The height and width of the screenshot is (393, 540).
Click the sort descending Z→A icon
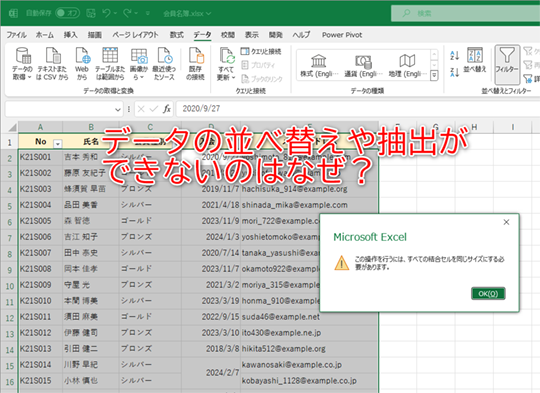pos(455,72)
